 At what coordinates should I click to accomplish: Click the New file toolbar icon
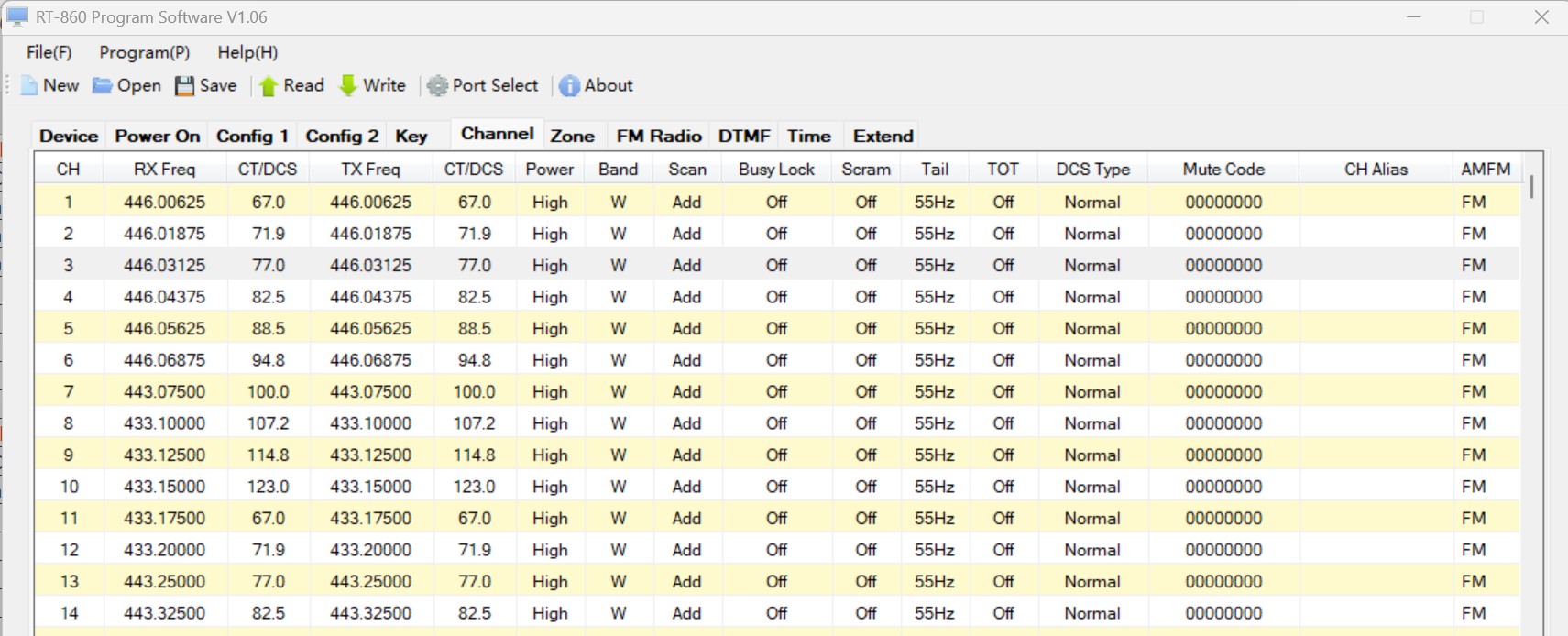pos(29,86)
